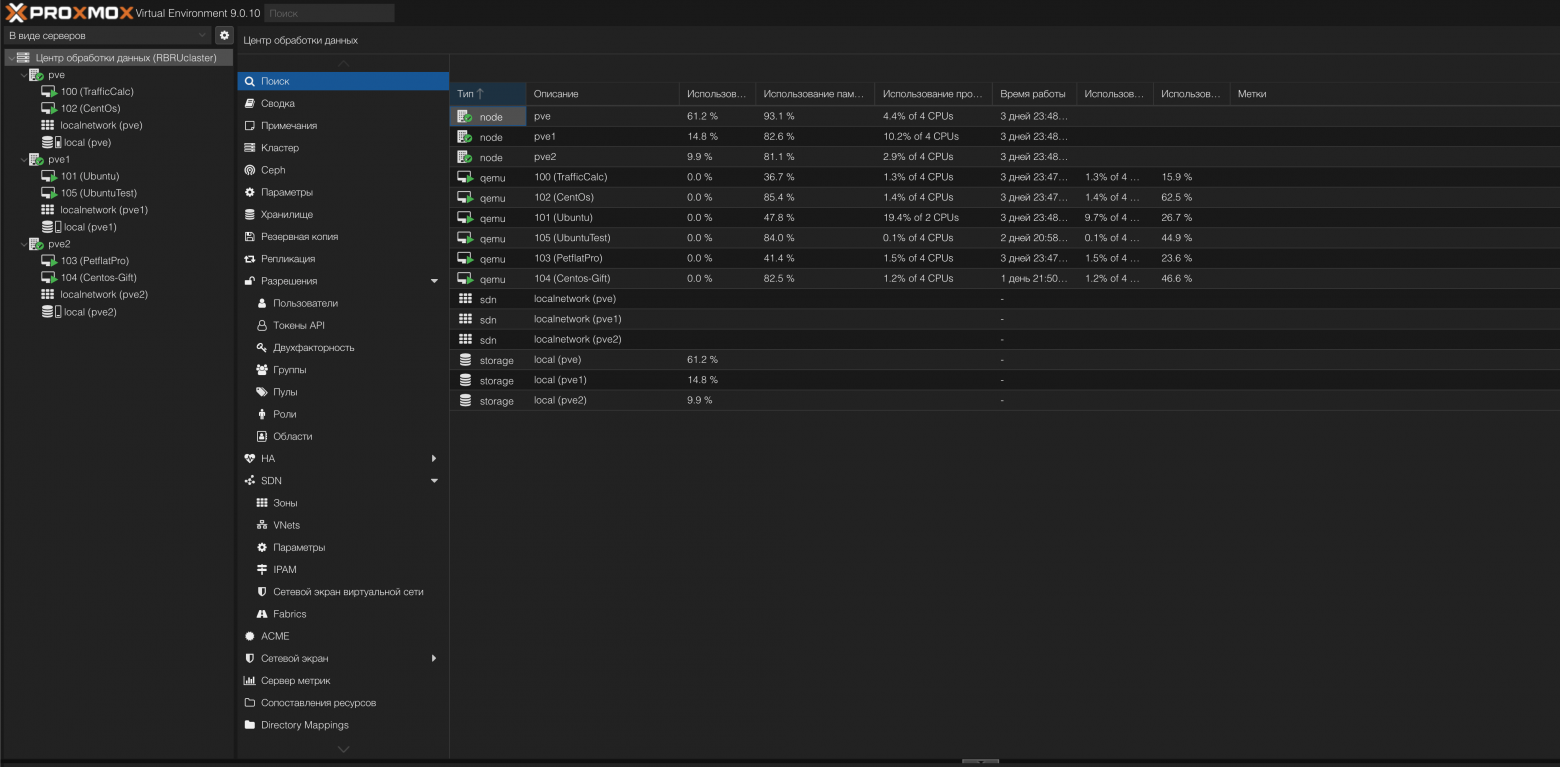Image resolution: width=1560 pixels, height=767 pixels.
Task: Open the tree view settings gear
Action: pos(224,36)
